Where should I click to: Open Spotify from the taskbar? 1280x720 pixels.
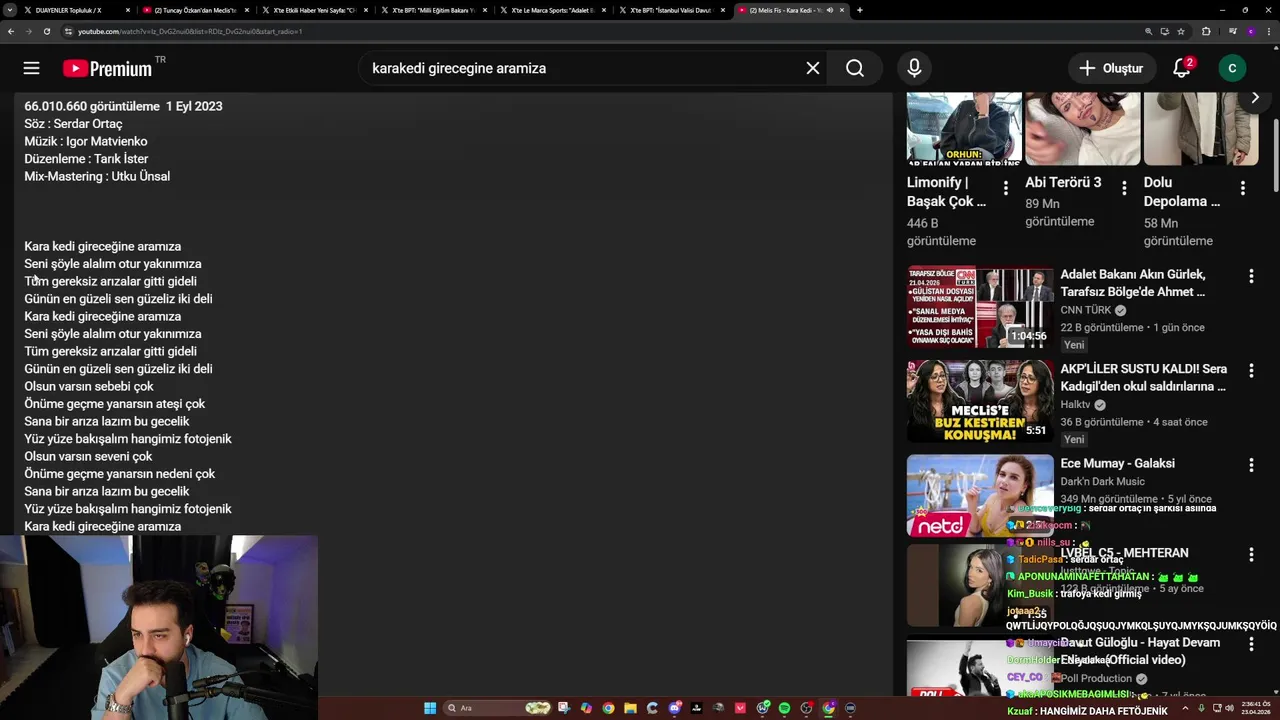tap(784, 708)
